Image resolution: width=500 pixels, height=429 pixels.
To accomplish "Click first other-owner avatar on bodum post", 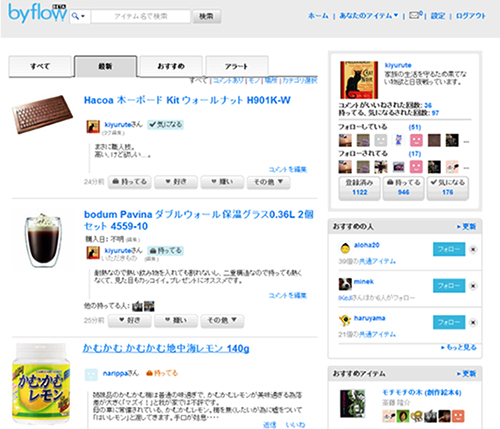I will 137,306.
